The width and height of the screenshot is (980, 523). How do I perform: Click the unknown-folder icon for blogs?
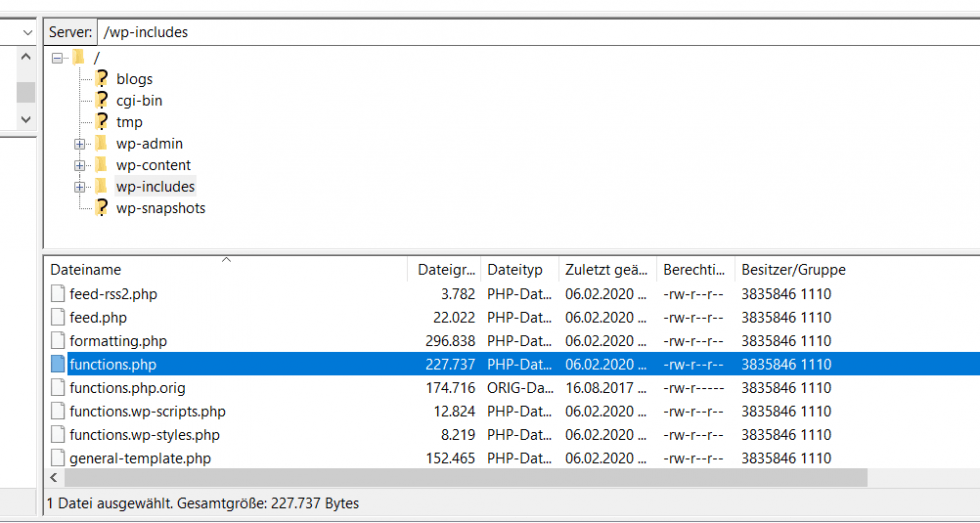101,79
